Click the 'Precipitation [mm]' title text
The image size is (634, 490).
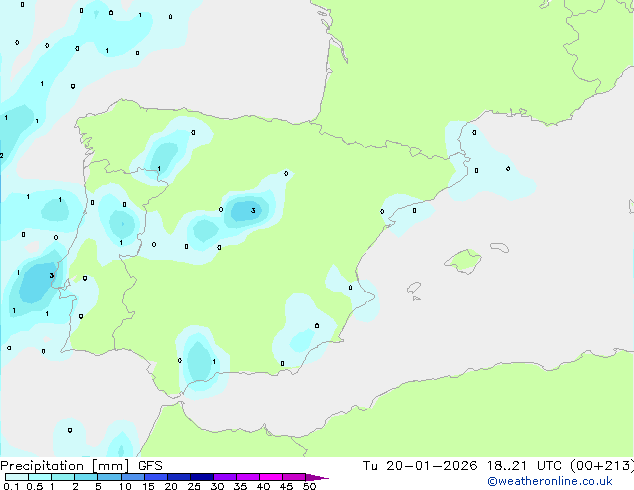65,466
